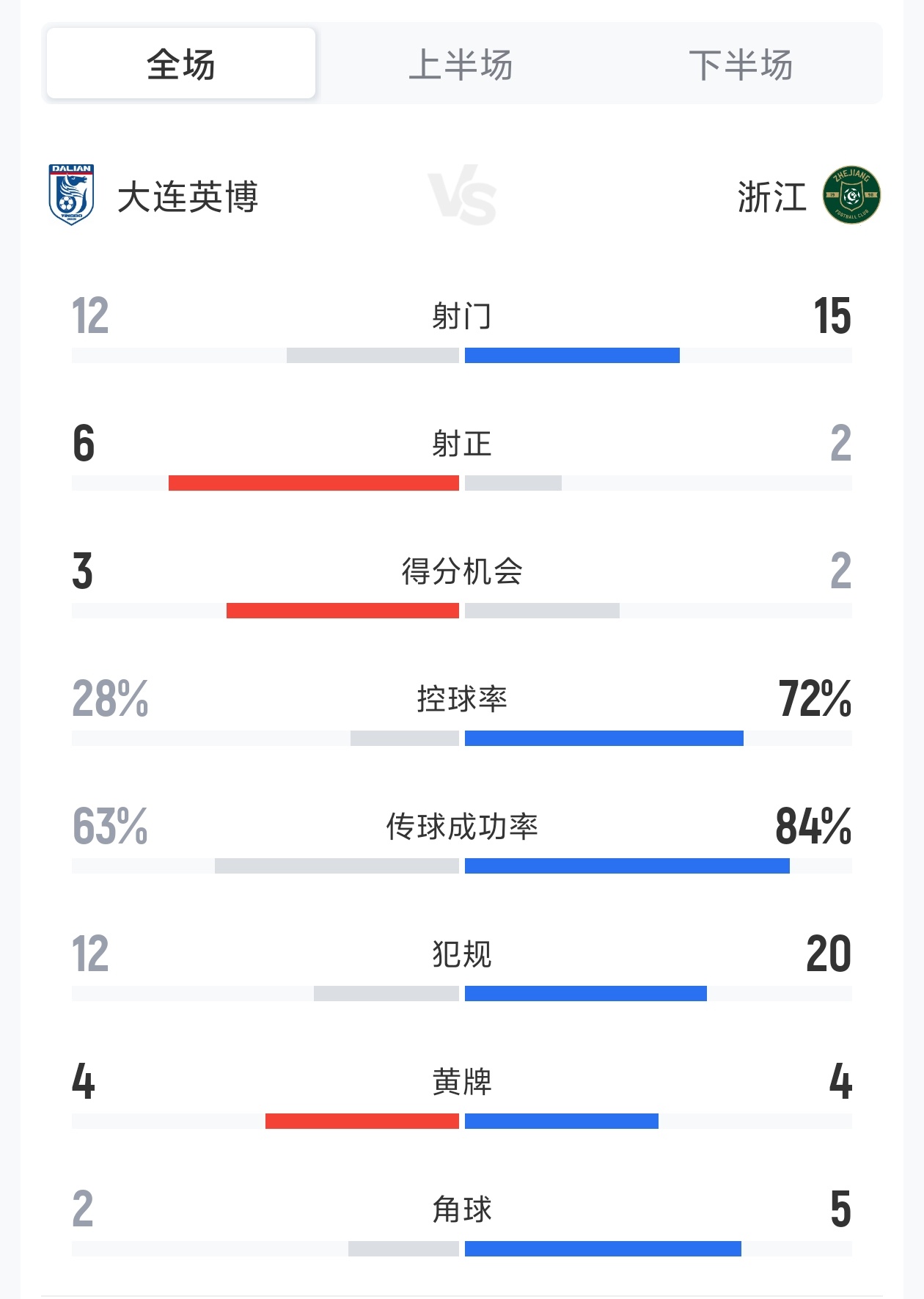Image resolution: width=924 pixels, height=1299 pixels.
Task: Click the red 得分机会 bar
Action: tap(342, 611)
